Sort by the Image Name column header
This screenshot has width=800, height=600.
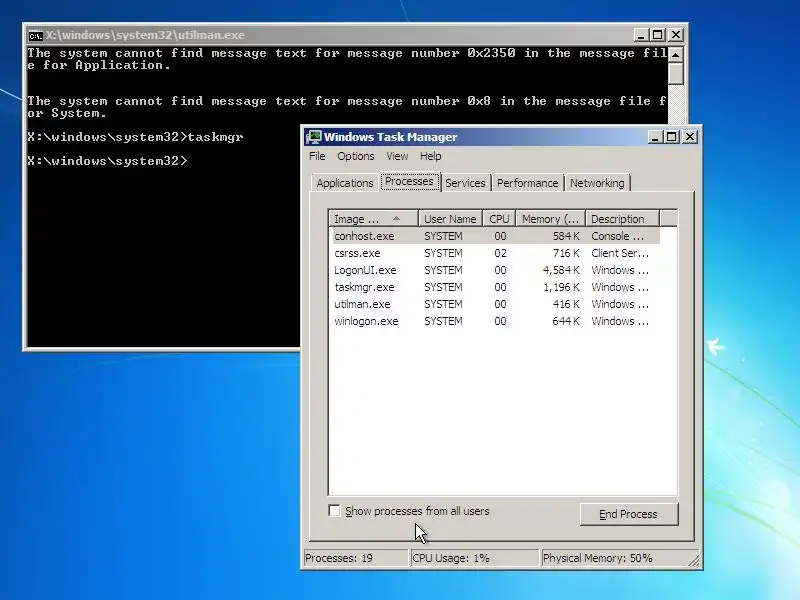[x=373, y=219]
